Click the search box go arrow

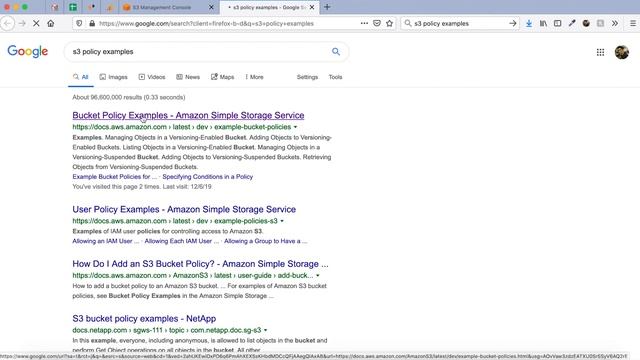[x=513, y=23]
